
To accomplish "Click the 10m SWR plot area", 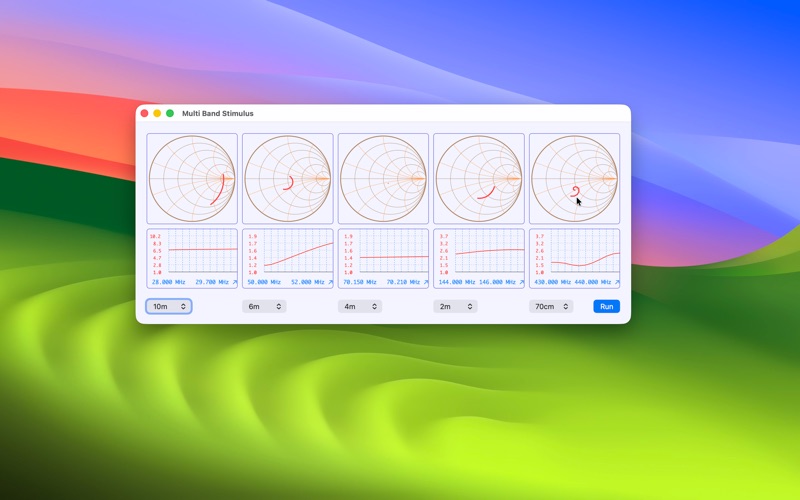I will (x=203, y=251).
